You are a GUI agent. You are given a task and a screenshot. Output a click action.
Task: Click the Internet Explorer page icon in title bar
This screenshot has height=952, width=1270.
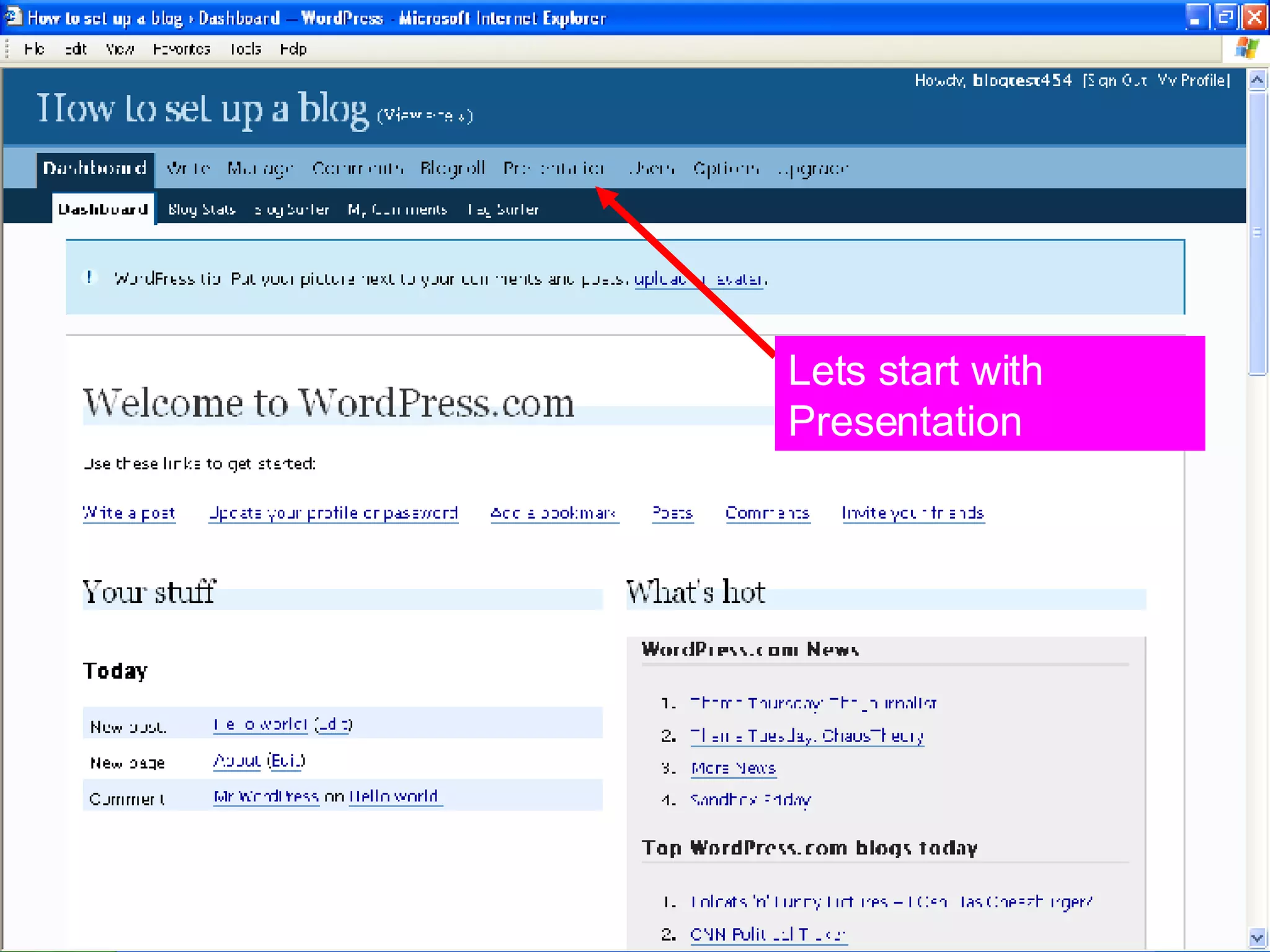click(12, 17)
